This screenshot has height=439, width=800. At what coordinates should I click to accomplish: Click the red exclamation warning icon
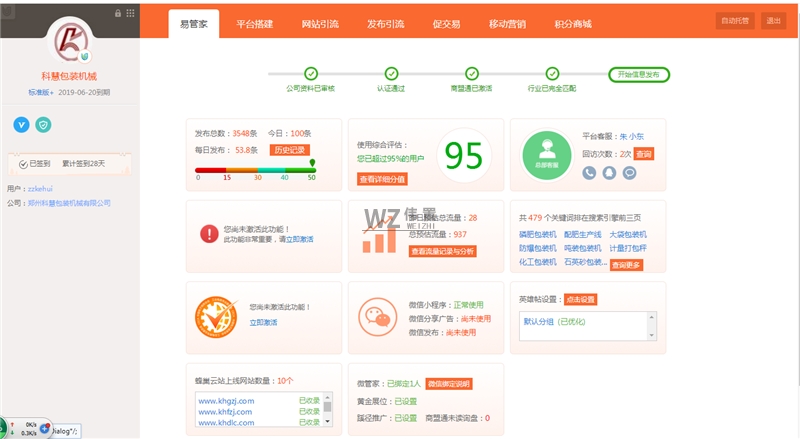coord(208,233)
